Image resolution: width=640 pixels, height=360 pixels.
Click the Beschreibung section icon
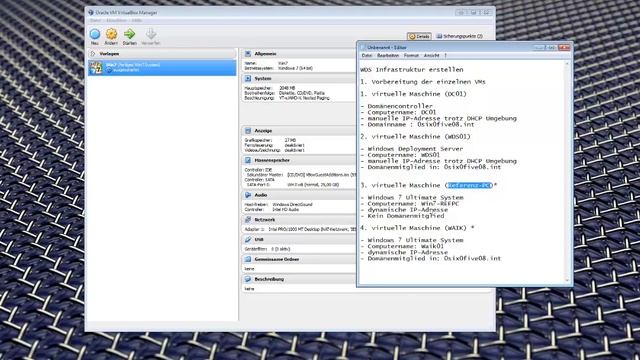(248, 279)
